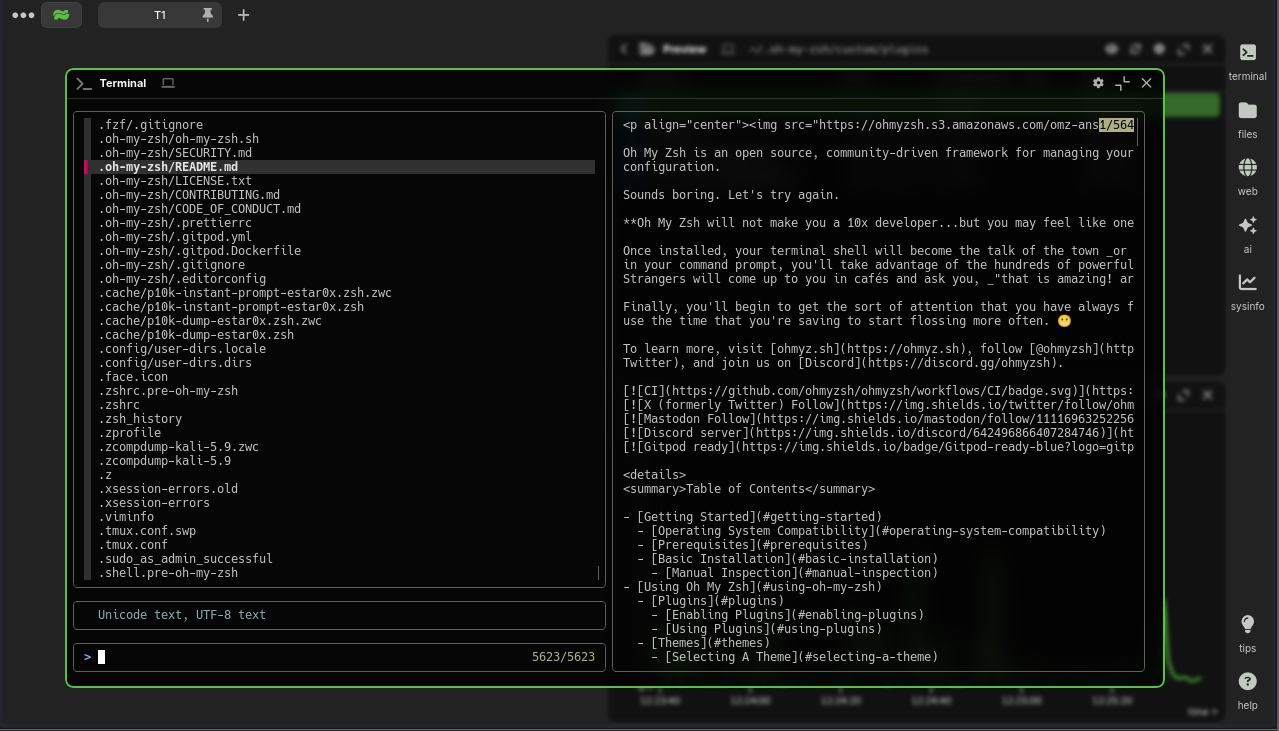The width and height of the screenshot is (1279, 731).
Task: Select .cache/p10k-dump-estar0x.zsh entry
Action: point(196,335)
